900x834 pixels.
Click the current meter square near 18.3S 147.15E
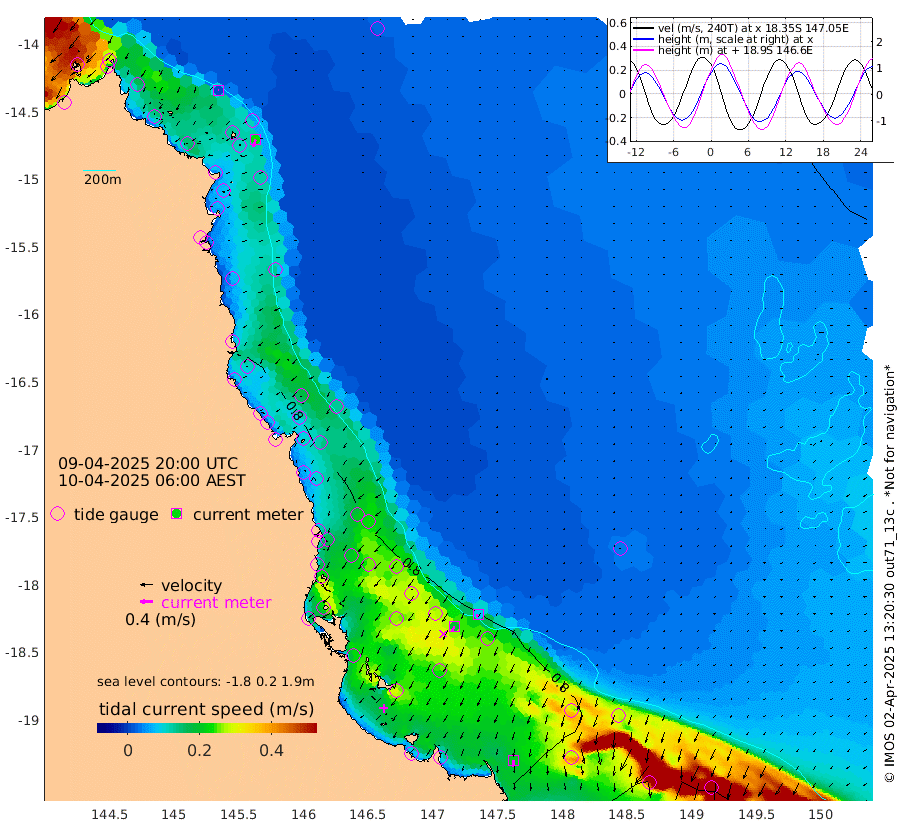pos(454,626)
